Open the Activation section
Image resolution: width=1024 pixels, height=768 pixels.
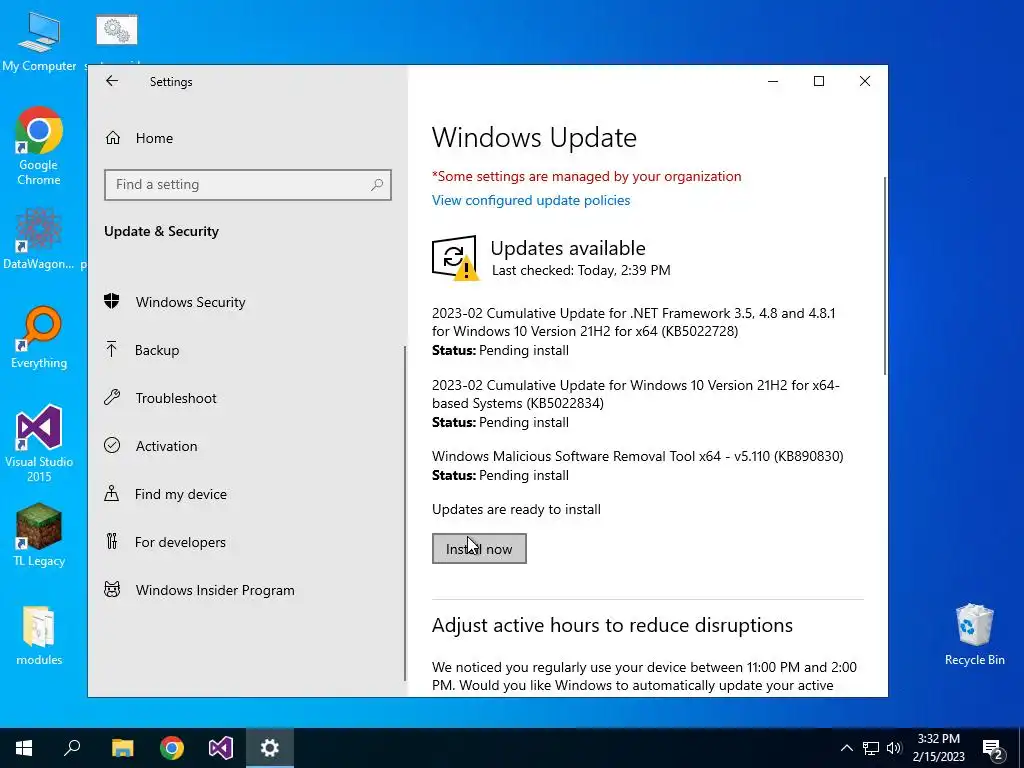pos(248,446)
